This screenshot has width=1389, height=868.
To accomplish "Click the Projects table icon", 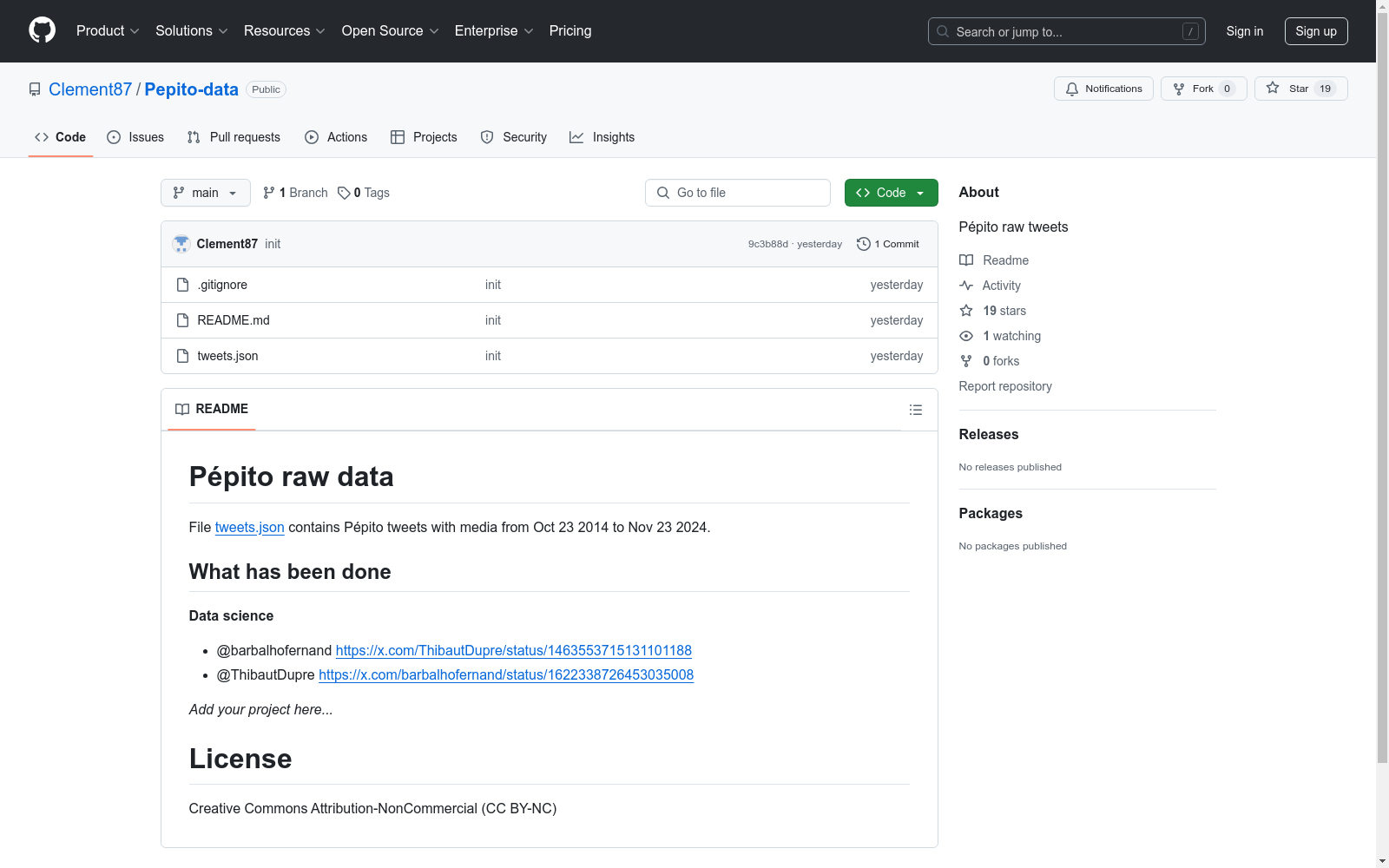I will (x=398, y=137).
